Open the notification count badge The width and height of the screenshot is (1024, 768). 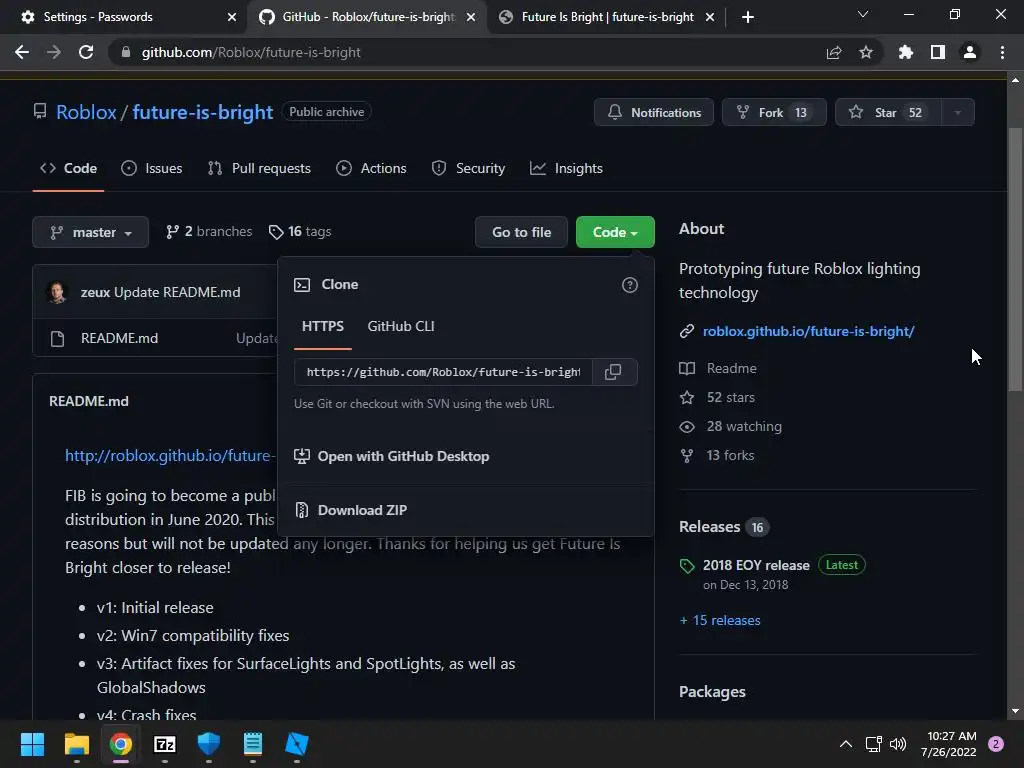pyautogui.click(x=996, y=744)
